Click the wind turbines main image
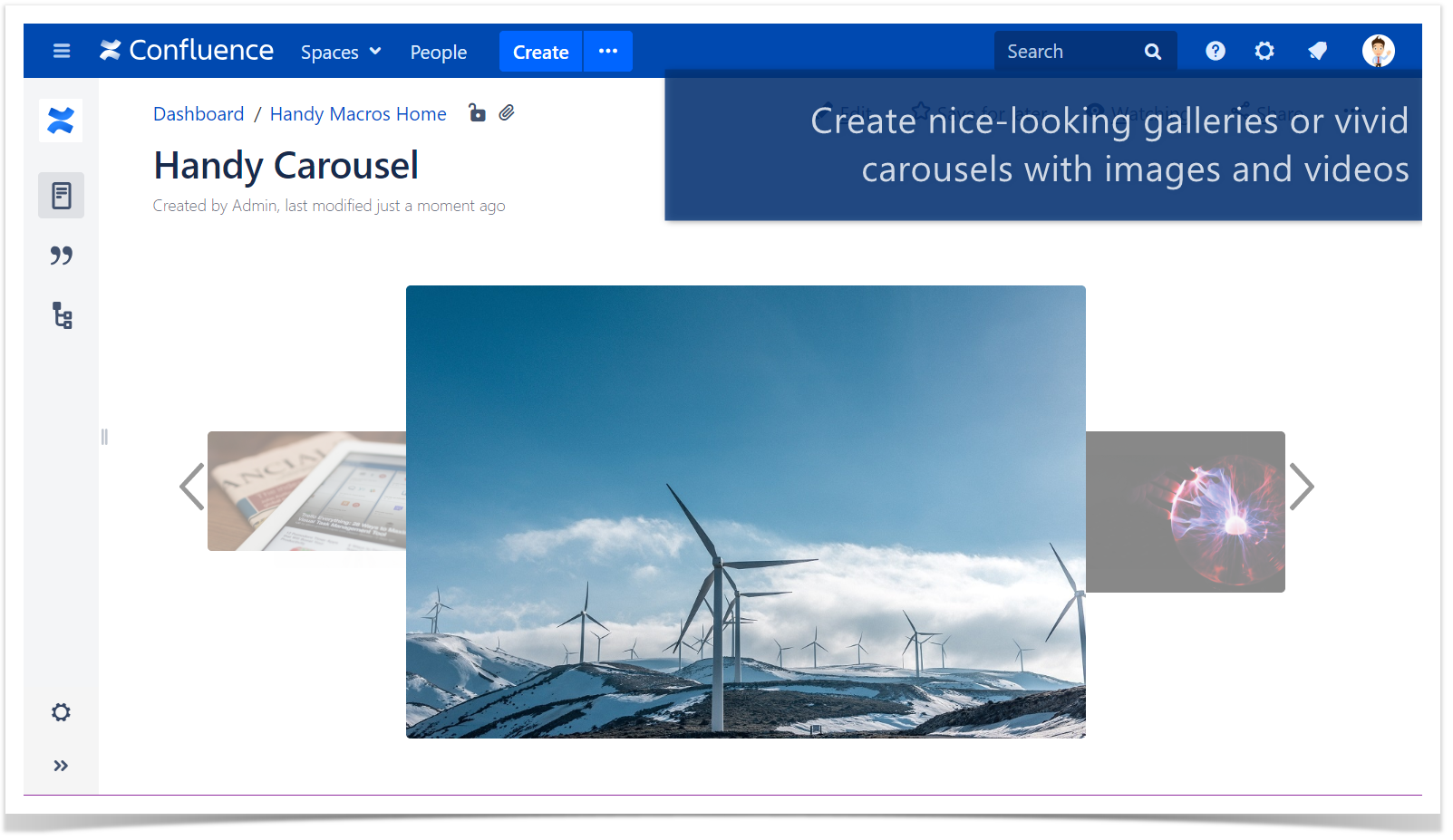Viewport: 1453px width, 840px height. pyautogui.click(x=746, y=512)
